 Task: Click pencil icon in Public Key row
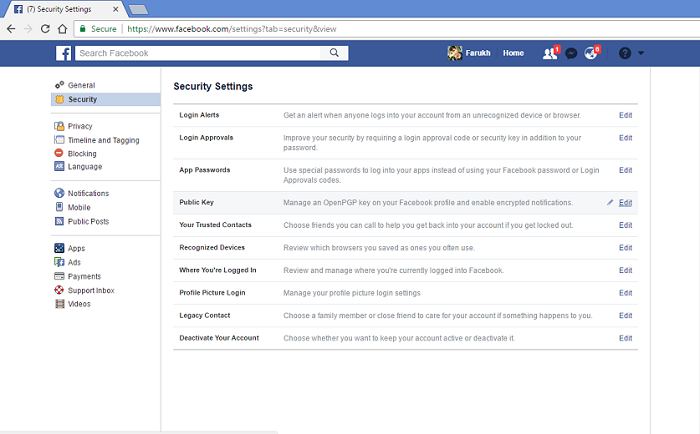pyautogui.click(x=610, y=202)
